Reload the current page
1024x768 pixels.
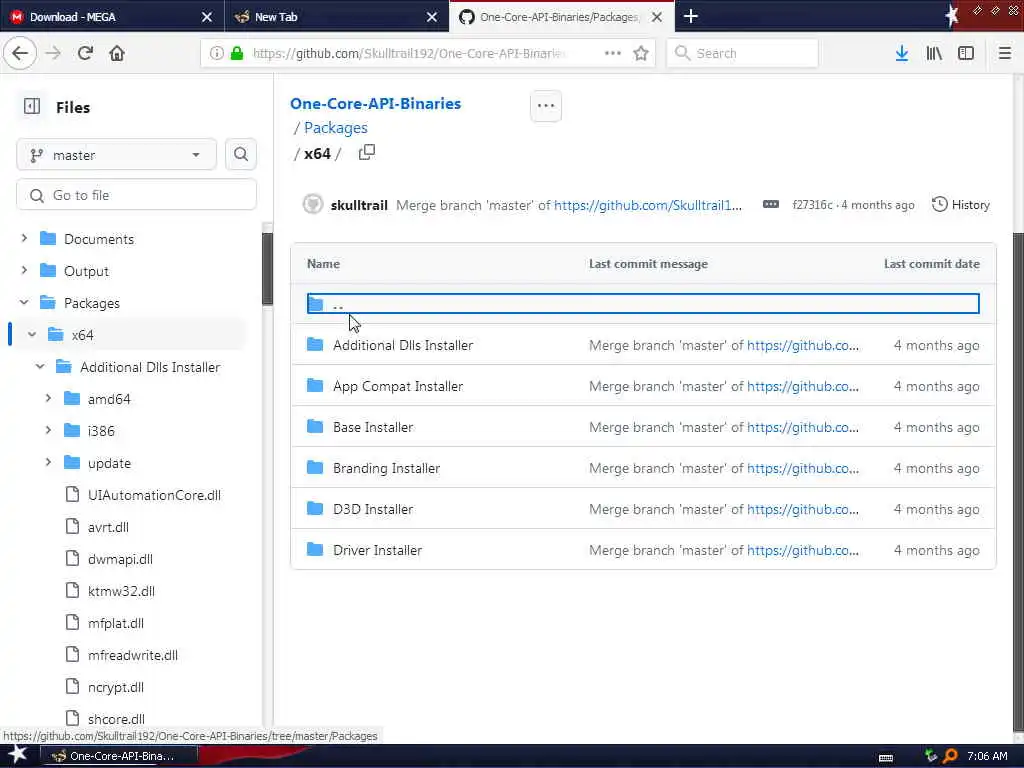[x=85, y=53]
